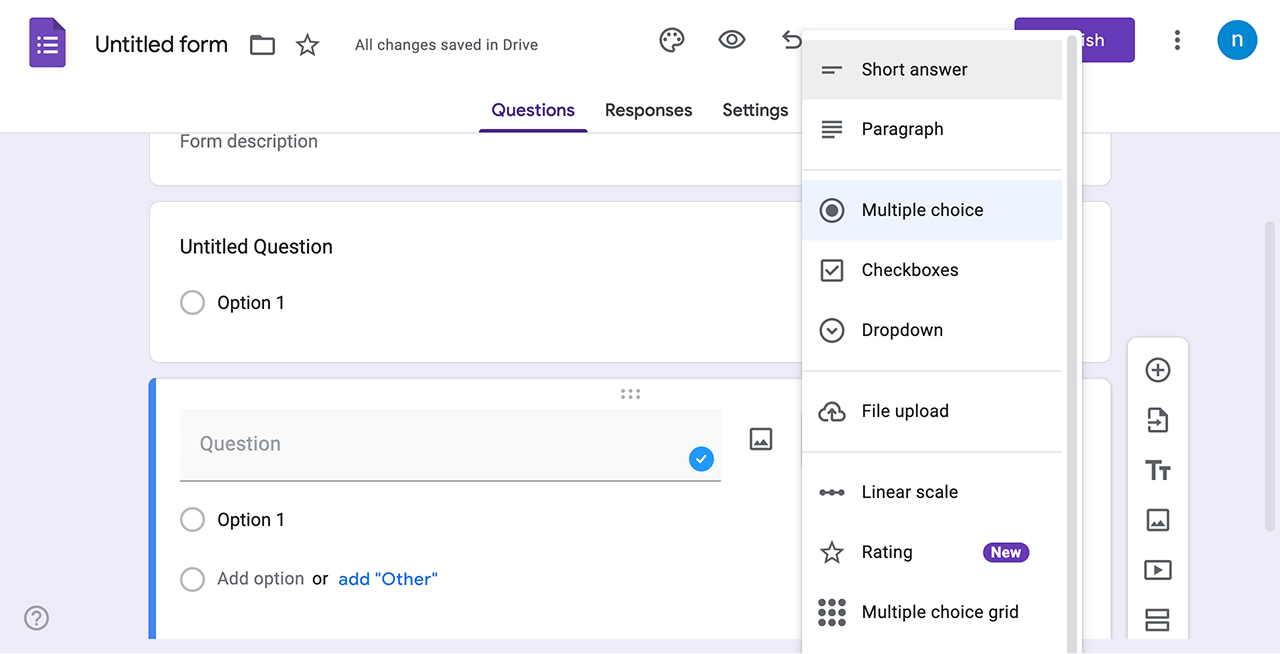The image size is (1280, 654).
Task: Add a new section
Action: (x=1158, y=620)
